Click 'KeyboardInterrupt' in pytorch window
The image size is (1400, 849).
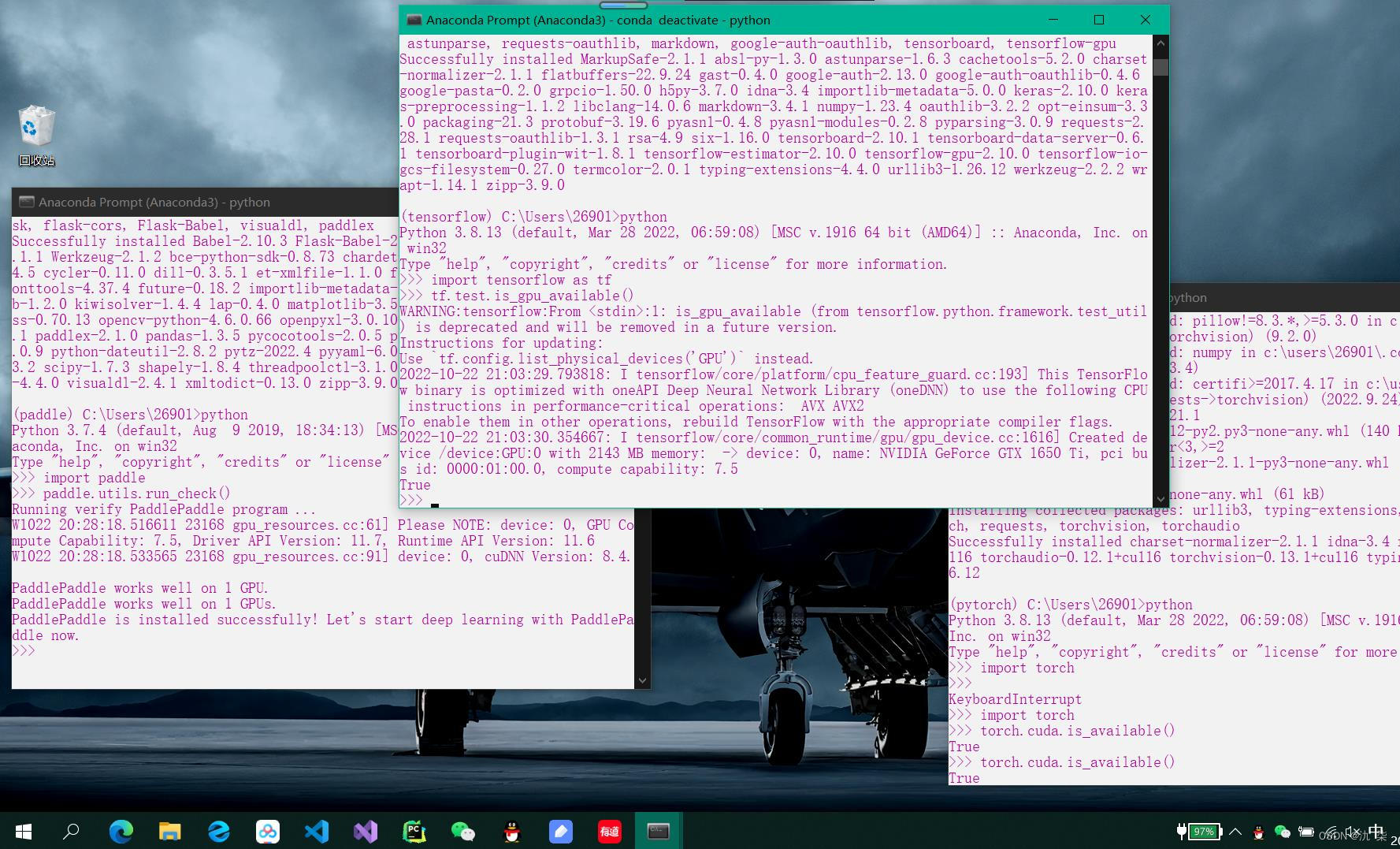1016,699
